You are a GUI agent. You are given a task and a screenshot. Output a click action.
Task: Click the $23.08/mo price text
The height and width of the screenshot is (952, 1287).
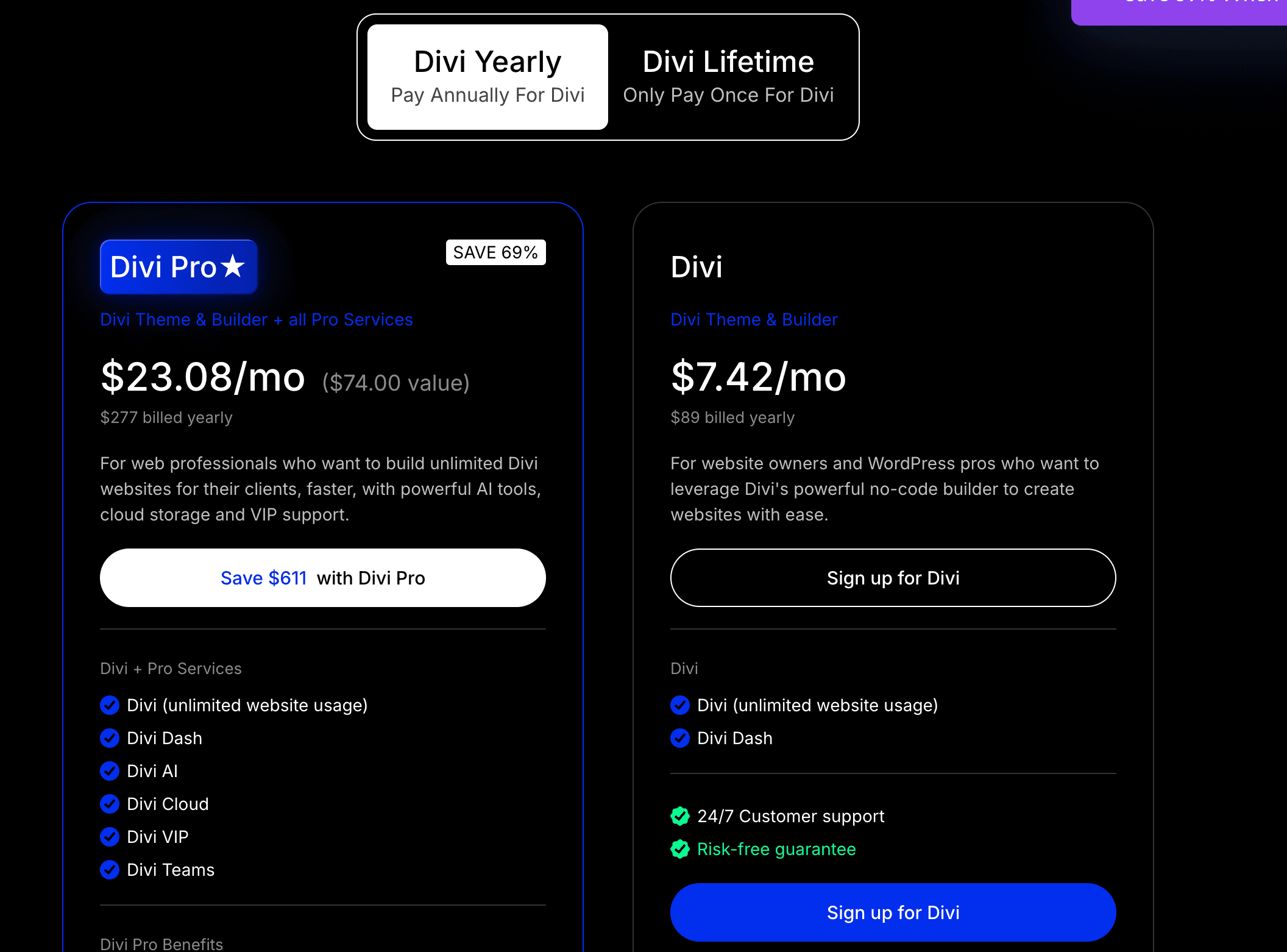point(203,377)
